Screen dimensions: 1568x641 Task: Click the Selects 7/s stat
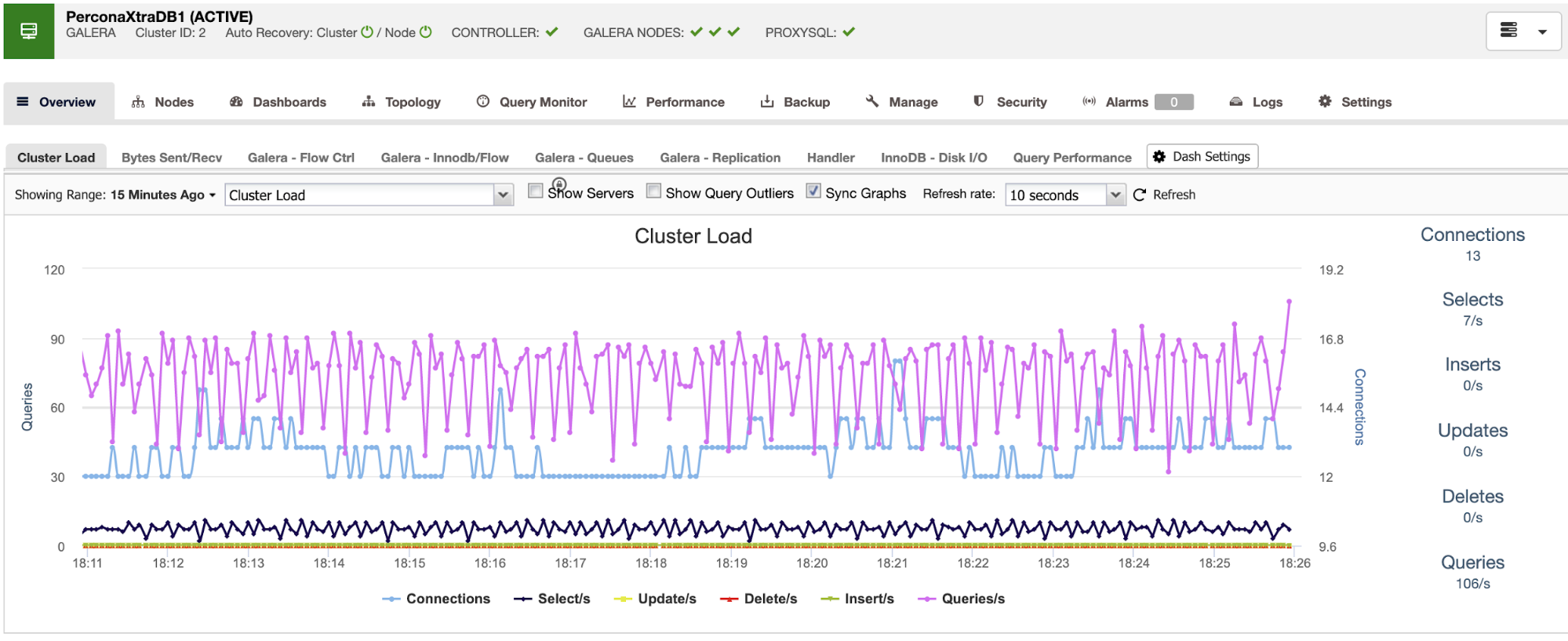point(1472,309)
